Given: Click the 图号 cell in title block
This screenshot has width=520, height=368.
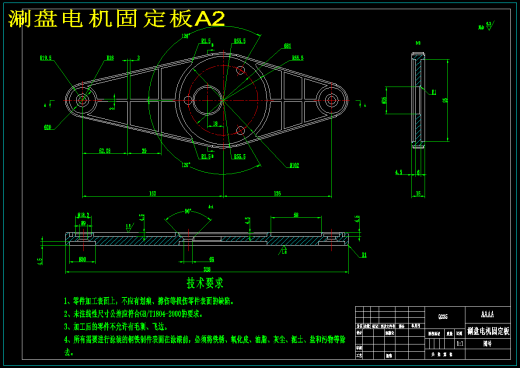Looking at the screenshot, I should pyautogui.click(x=488, y=343).
